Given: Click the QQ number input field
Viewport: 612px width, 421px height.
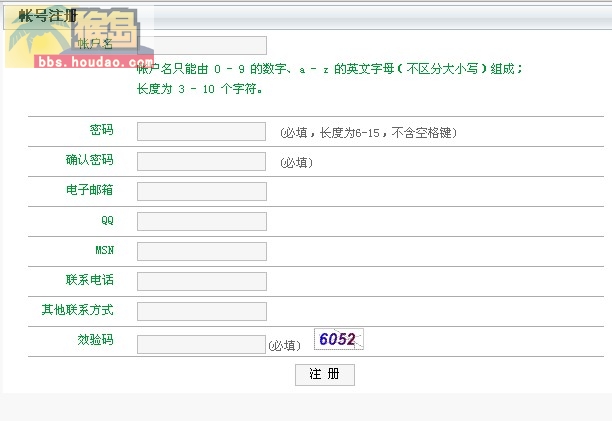Looking at the screenshot, I should tap(202, 221).
